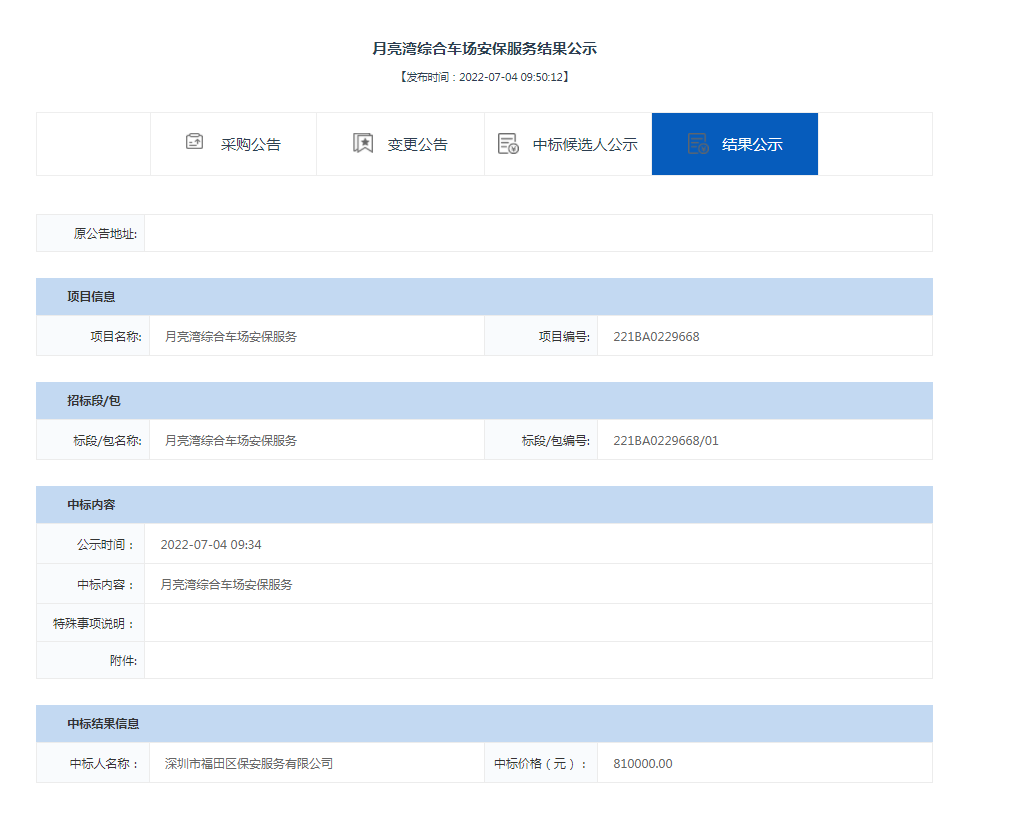Select project number 221BA0229668
Viewport: 1020px width, 823px height.
656,336
